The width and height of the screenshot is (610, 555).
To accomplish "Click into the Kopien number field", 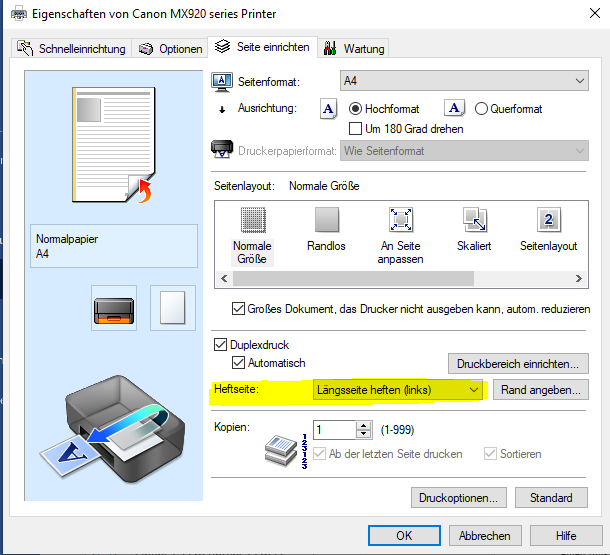I will click(x=334, y=430).
